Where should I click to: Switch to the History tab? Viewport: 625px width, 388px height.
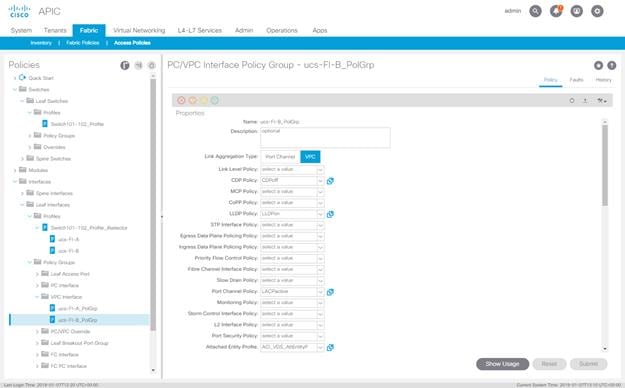click(x=603, y=80)
